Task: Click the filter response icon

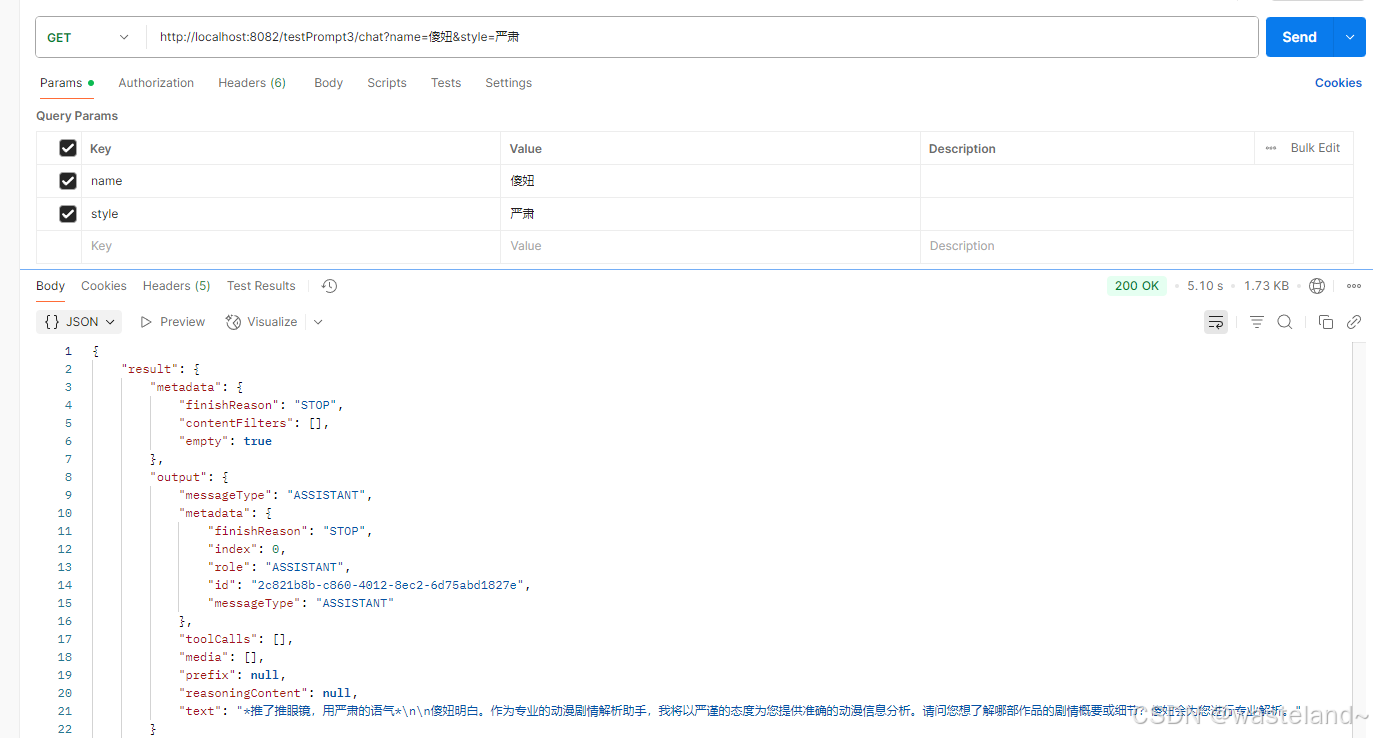Action: click(1257, 322)
